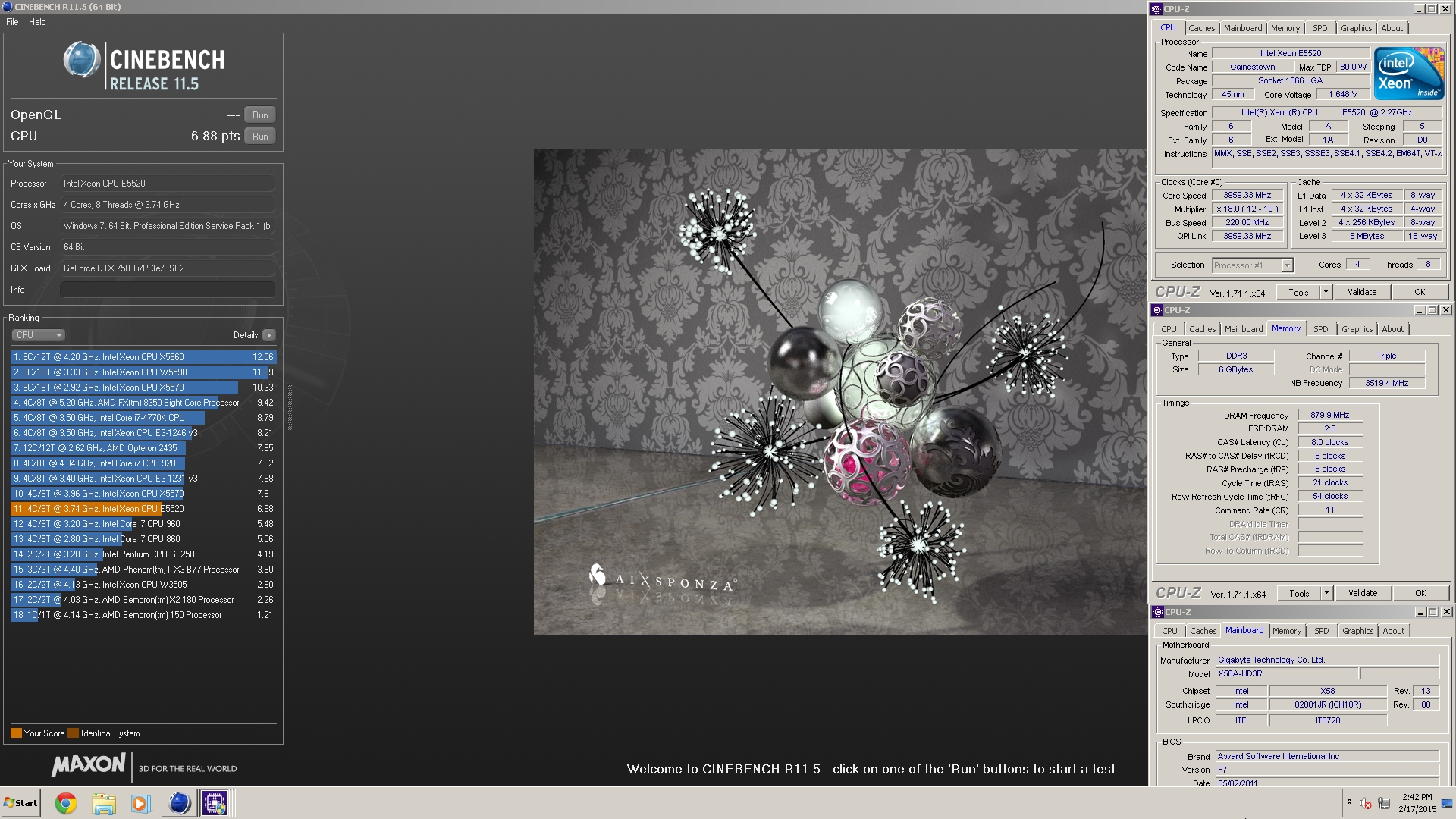The height and width of the screenshot is (819, 1456).
Task: Open Processor #1 selection dropdown
Action: pos(1252,265)
